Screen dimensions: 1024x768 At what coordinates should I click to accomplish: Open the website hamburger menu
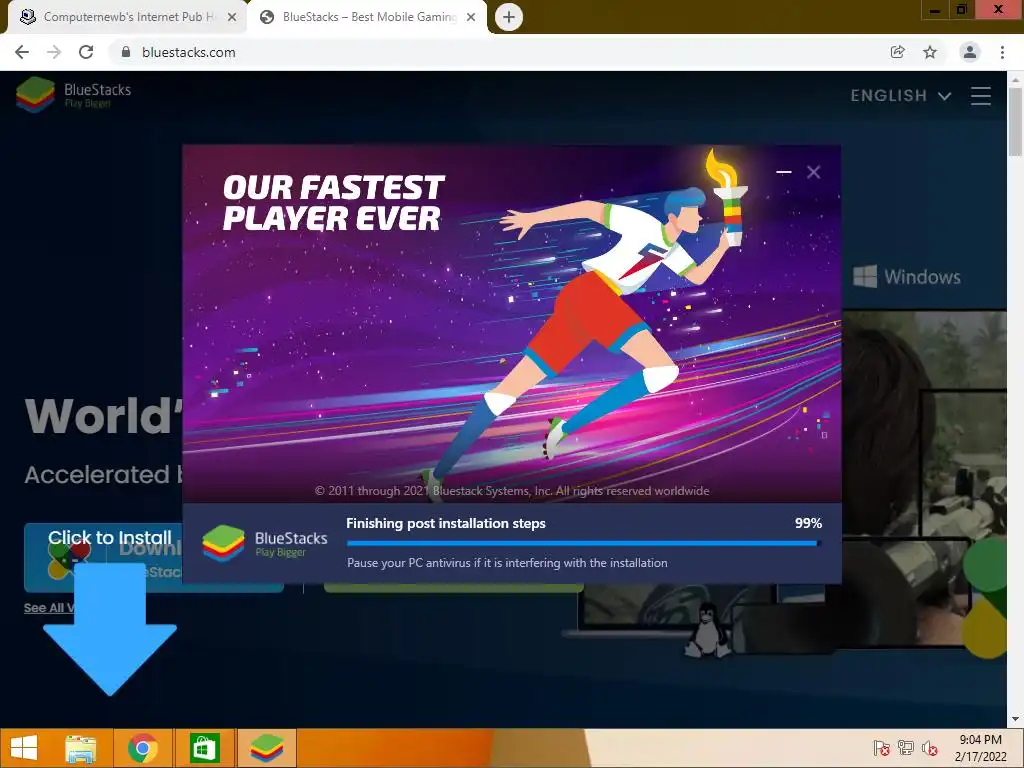pos(980,96)
